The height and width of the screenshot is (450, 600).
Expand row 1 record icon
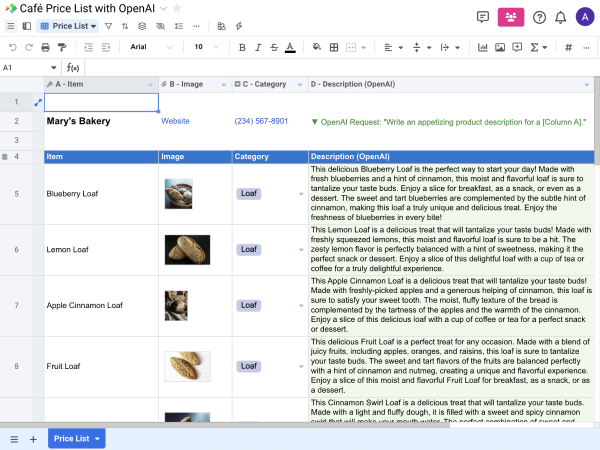(38, 103)
